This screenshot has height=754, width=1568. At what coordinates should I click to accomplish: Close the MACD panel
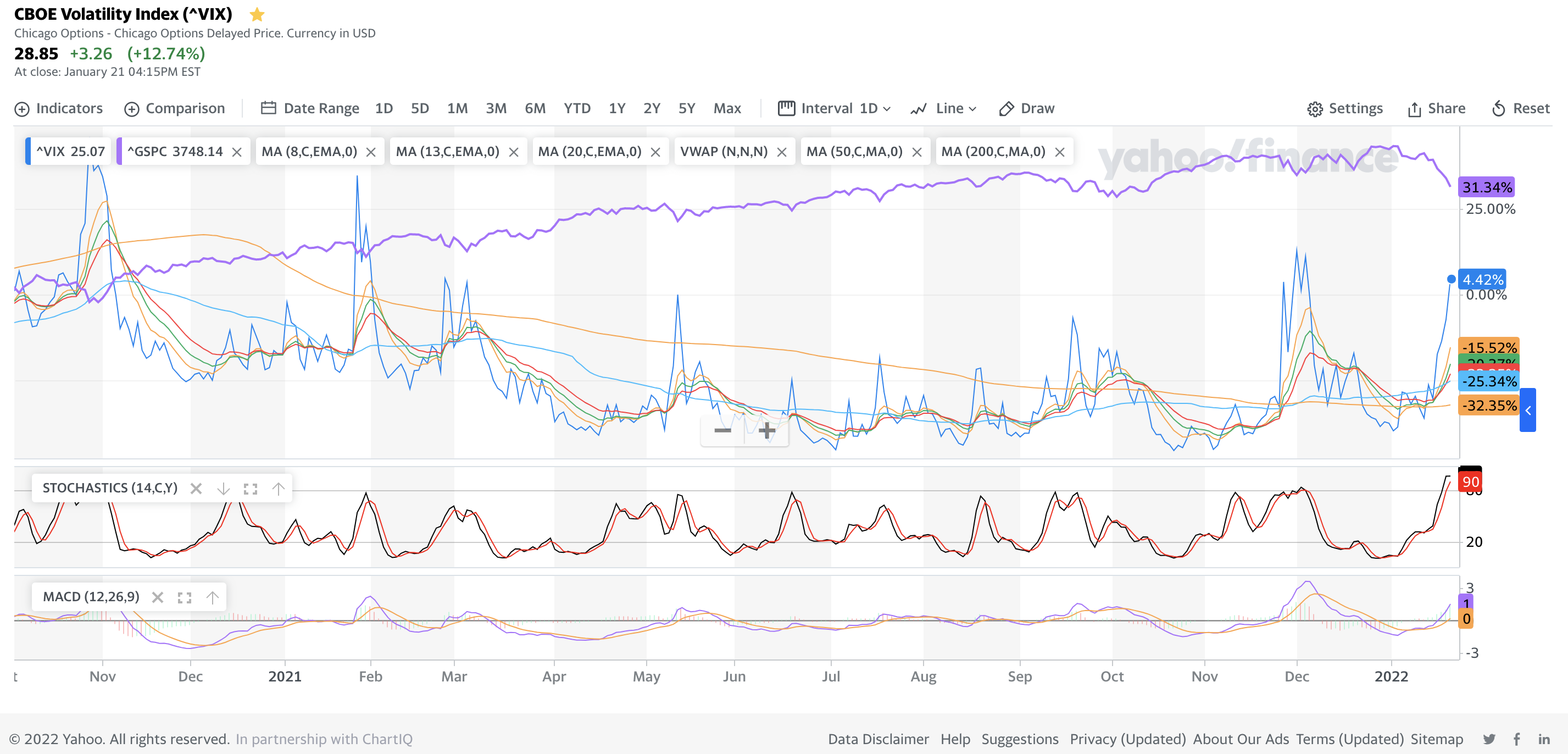pyautogui.click(x=158, y=597)
